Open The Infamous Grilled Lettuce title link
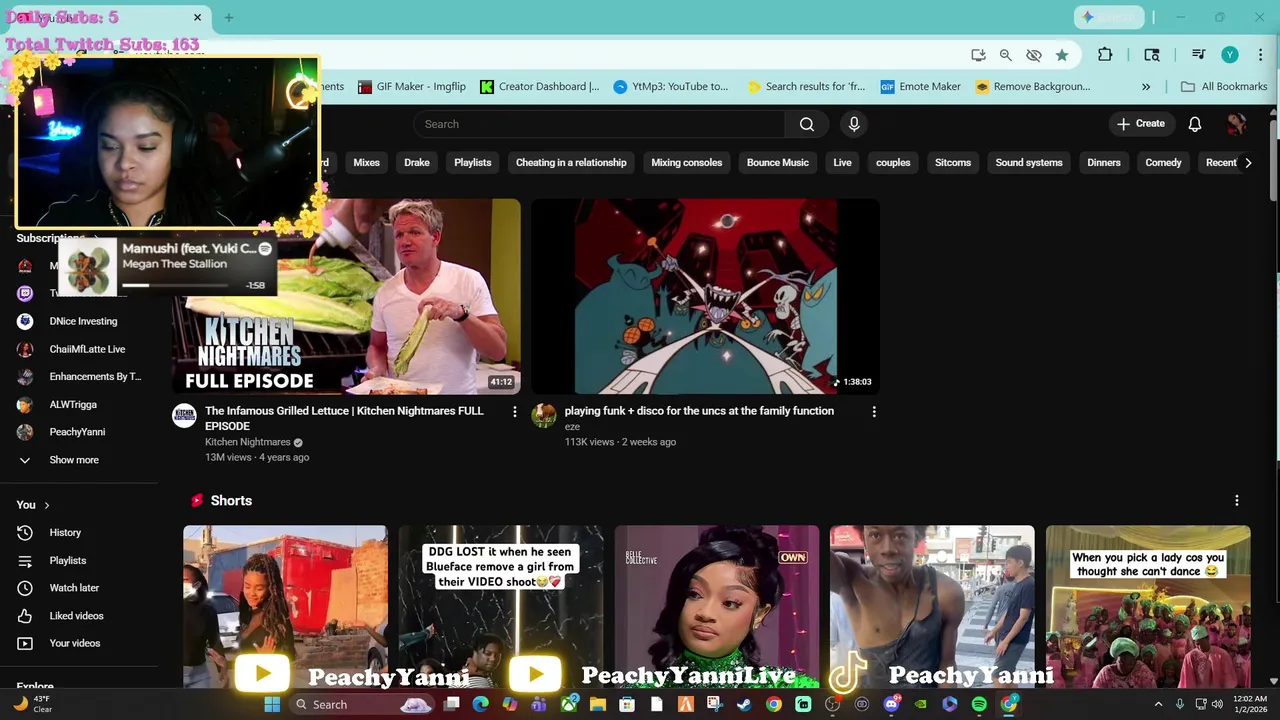Viewport: 1280px width, 720px height. point(344,418)
